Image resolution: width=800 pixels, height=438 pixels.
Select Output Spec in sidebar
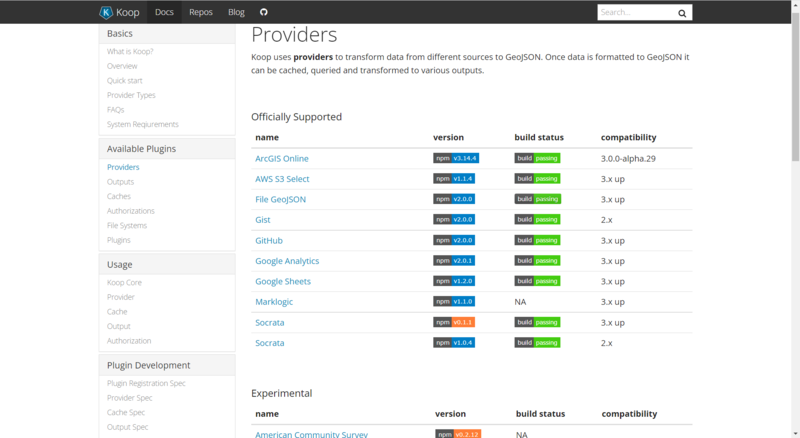coord(128,427)
